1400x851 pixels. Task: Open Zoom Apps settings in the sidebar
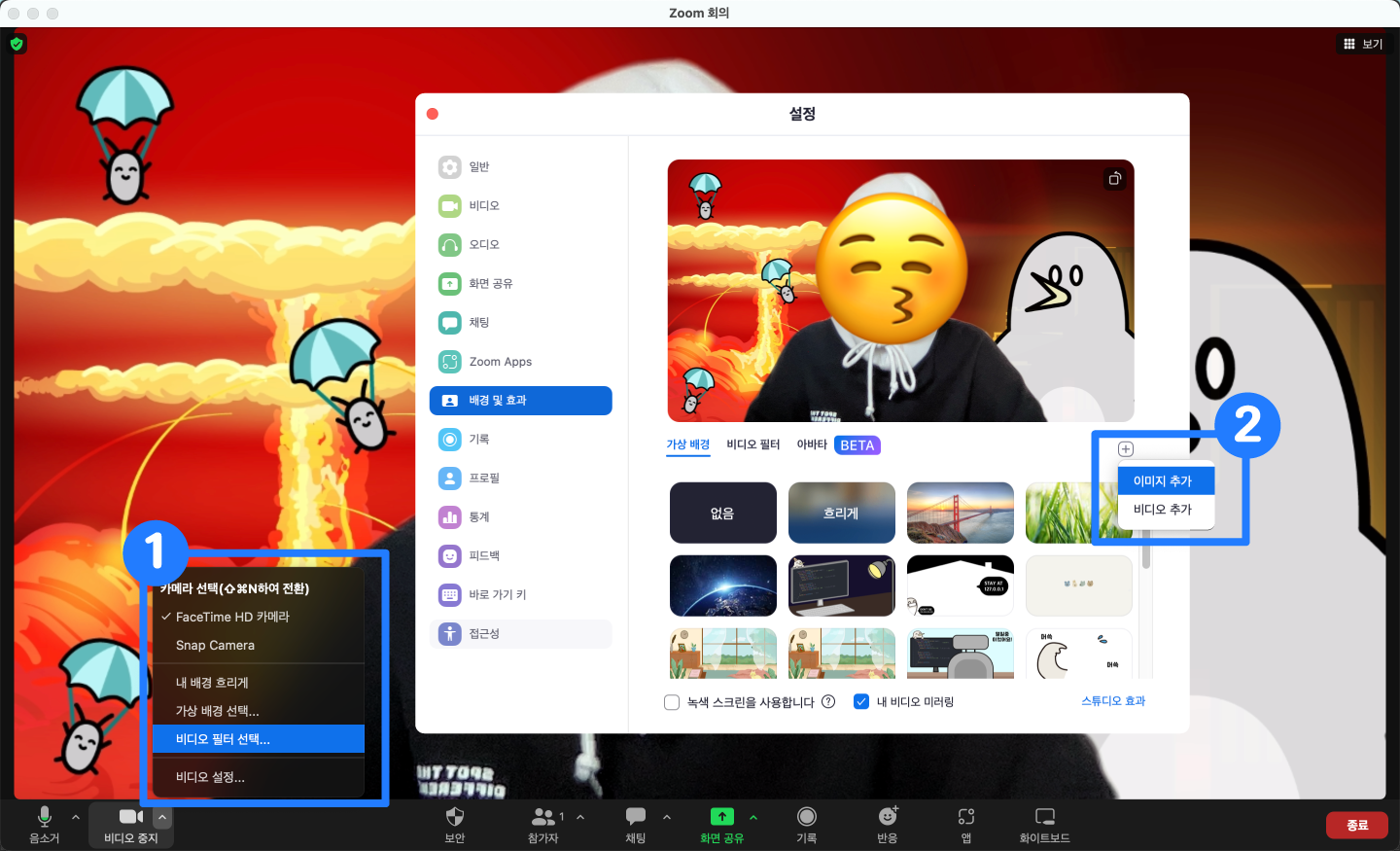tap(520, 362)
